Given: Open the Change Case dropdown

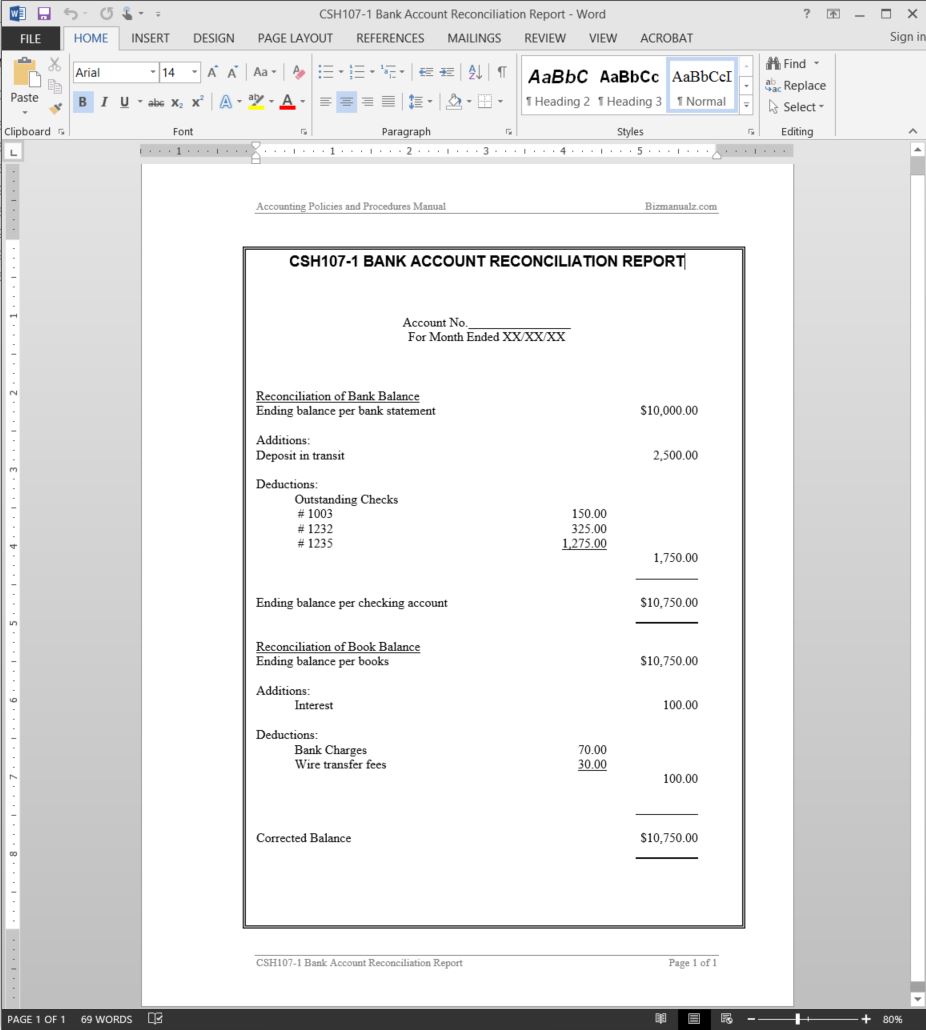Looking at the screenshot, I should [265, 72].
